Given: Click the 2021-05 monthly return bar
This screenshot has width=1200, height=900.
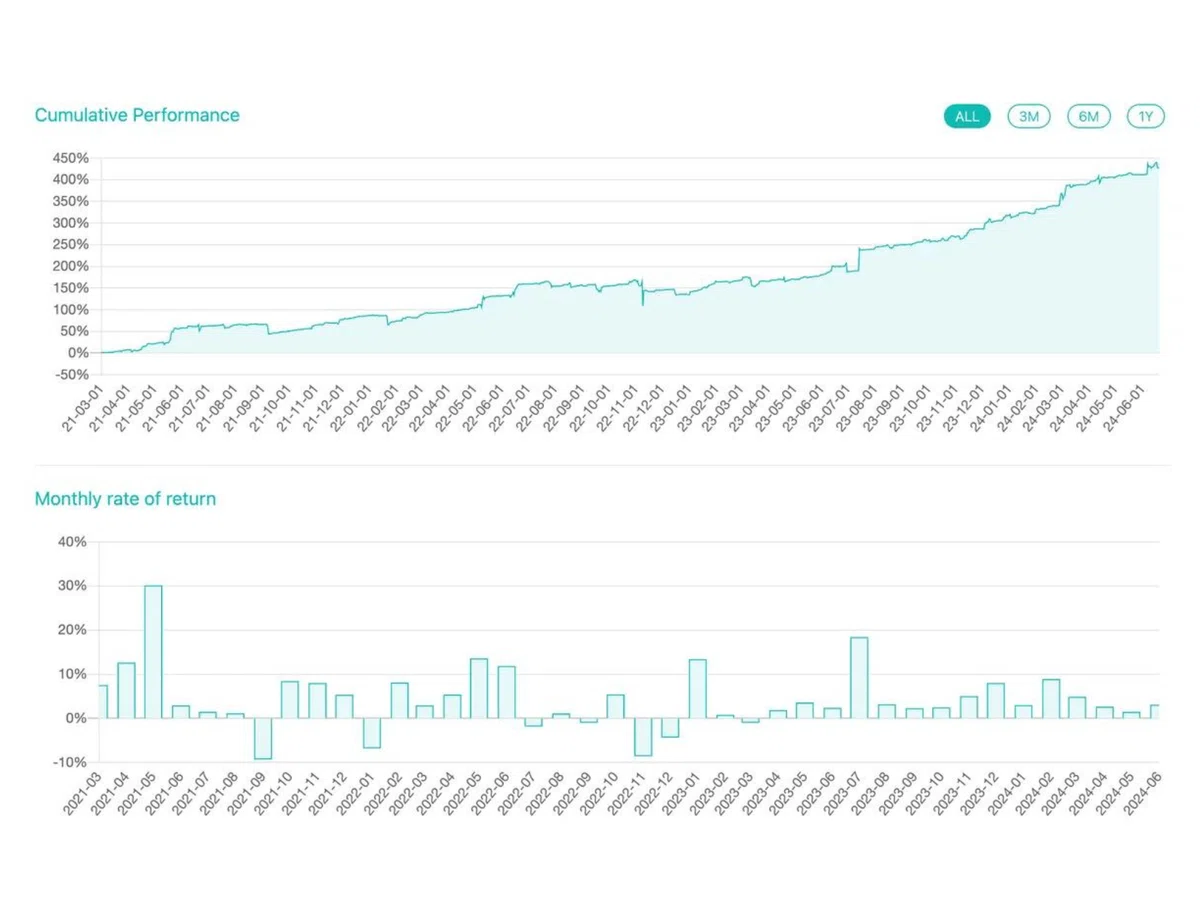Looking at the screenshot, I should coord(153,652).
